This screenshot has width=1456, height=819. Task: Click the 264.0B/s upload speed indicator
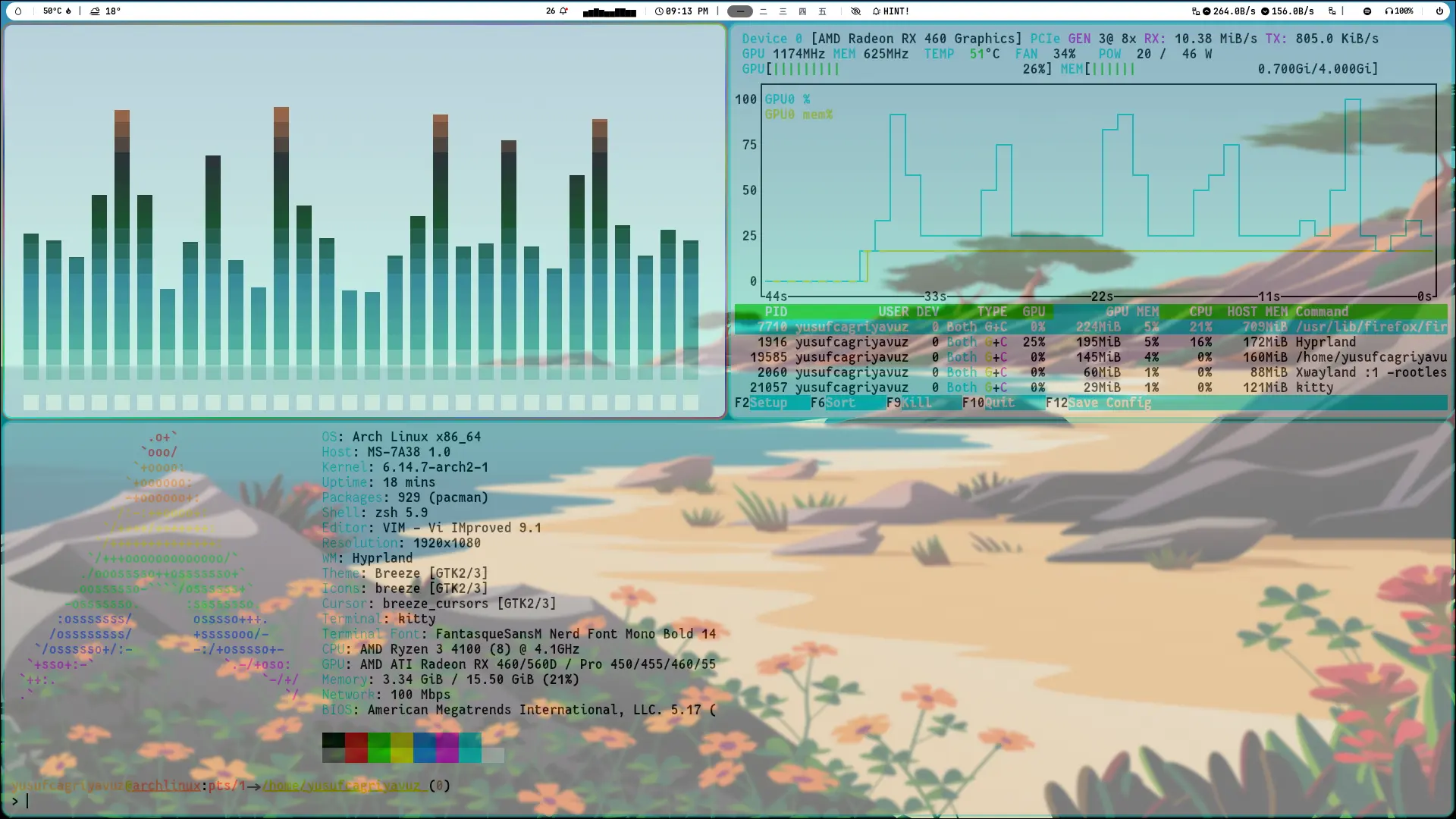coord(1229,11)
